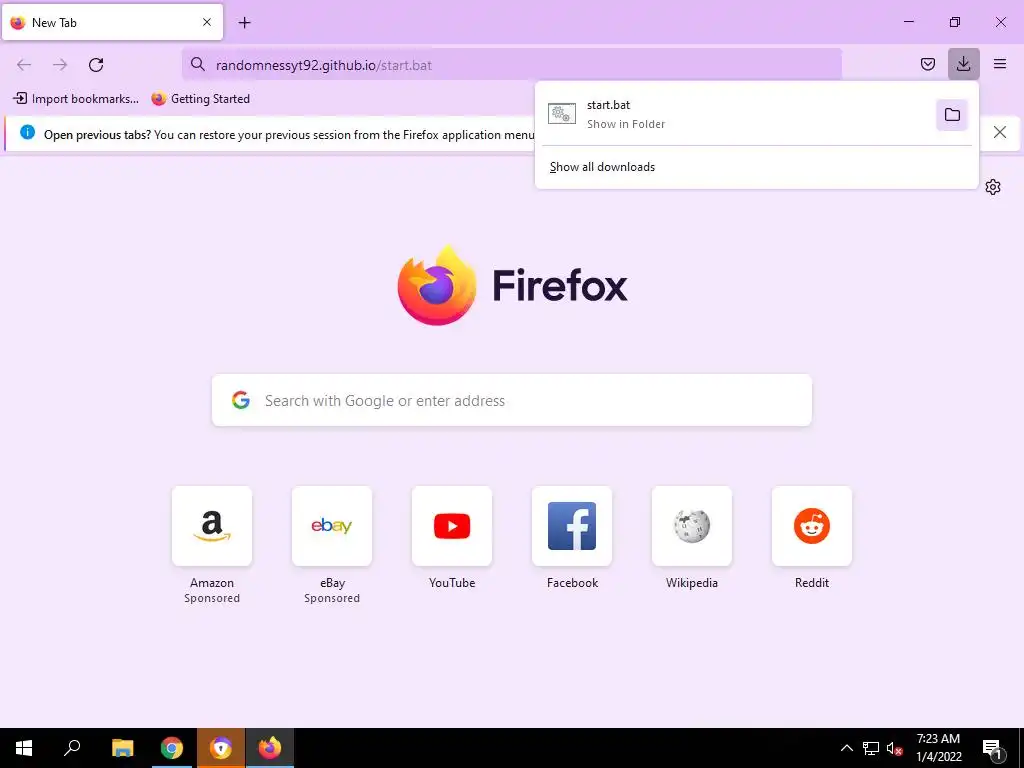Viewport: 1024px width, 768px height.
Task: Open the shield app in taskbar
Action: tap(221, 748)
